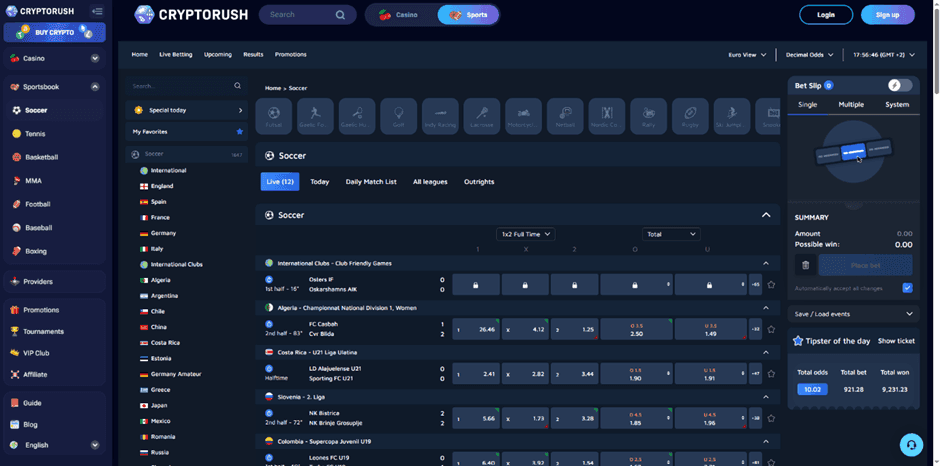This screenshot has width=940, height=466.
Task: Expand the English language selector
Action: click(54, 445)
